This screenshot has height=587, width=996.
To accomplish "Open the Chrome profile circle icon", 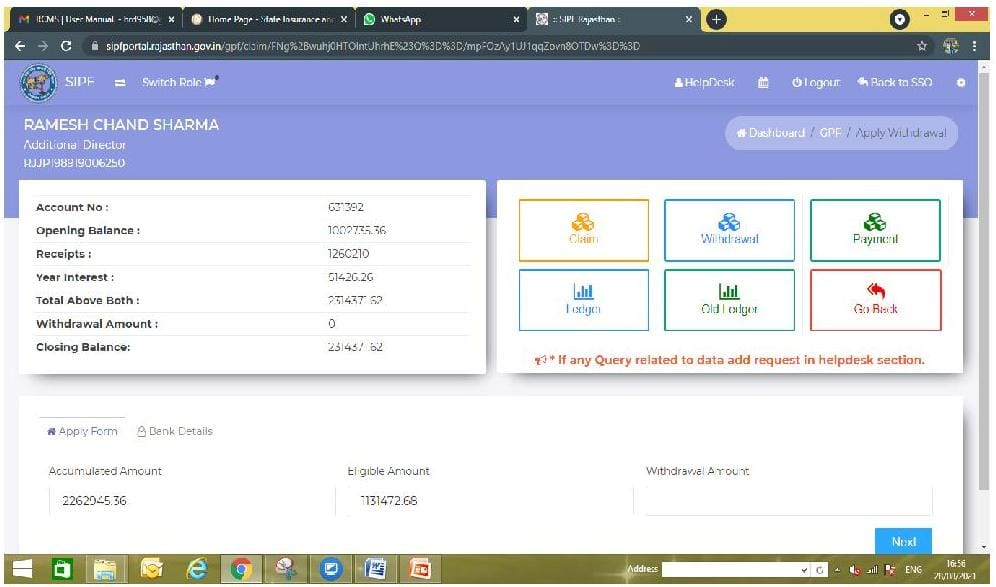I will point(899,20).
